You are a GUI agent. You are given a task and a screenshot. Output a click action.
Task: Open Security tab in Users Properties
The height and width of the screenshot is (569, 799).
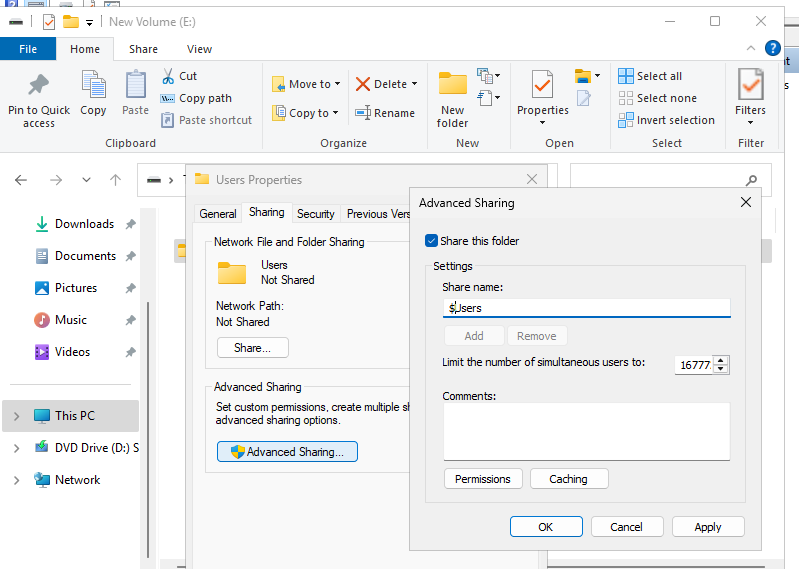[x=315, y=214]
